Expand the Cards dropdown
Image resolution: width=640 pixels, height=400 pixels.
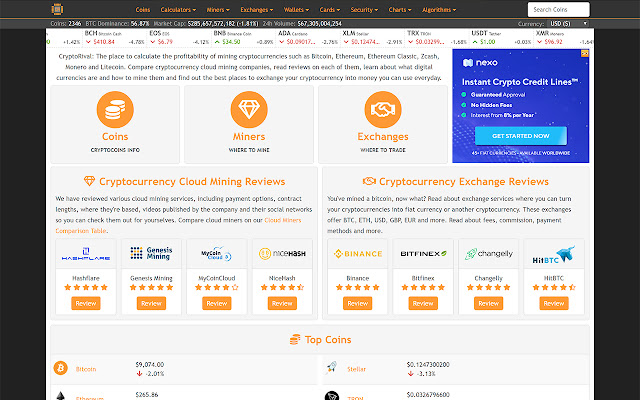point(330,9)
